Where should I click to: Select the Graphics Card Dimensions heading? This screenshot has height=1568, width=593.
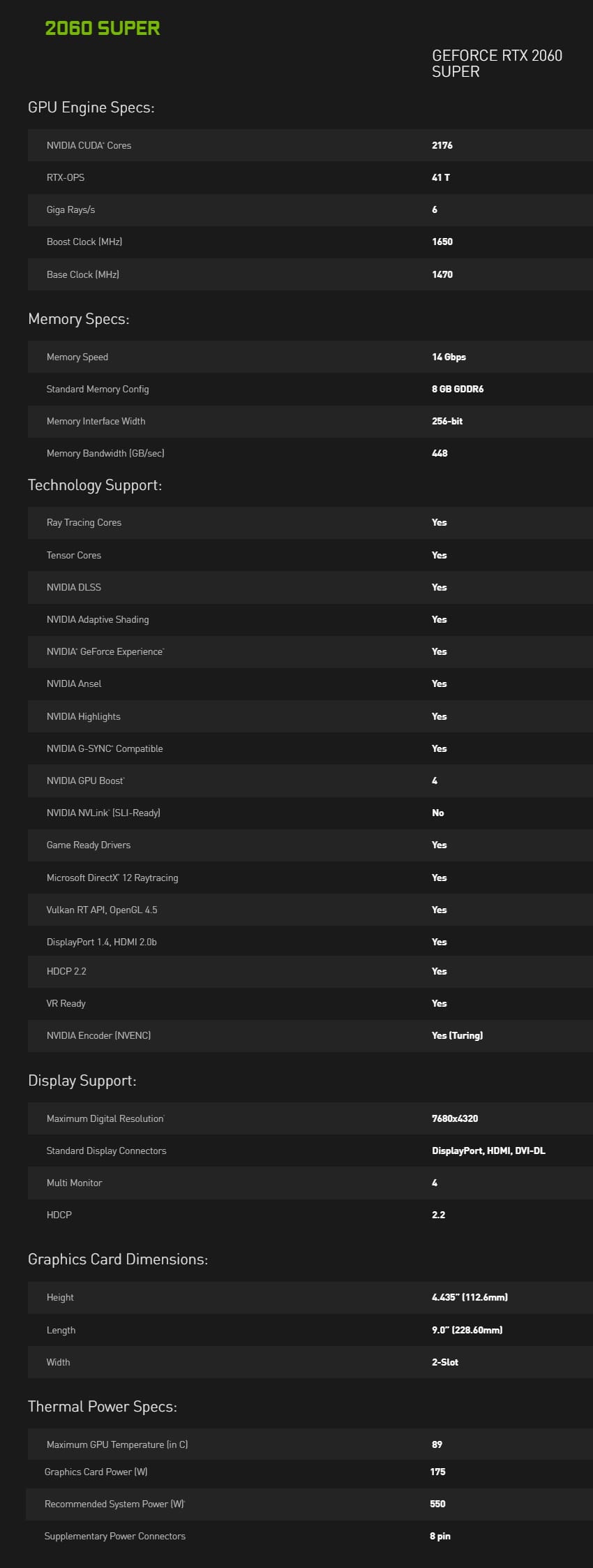(x=118, y=1259)
